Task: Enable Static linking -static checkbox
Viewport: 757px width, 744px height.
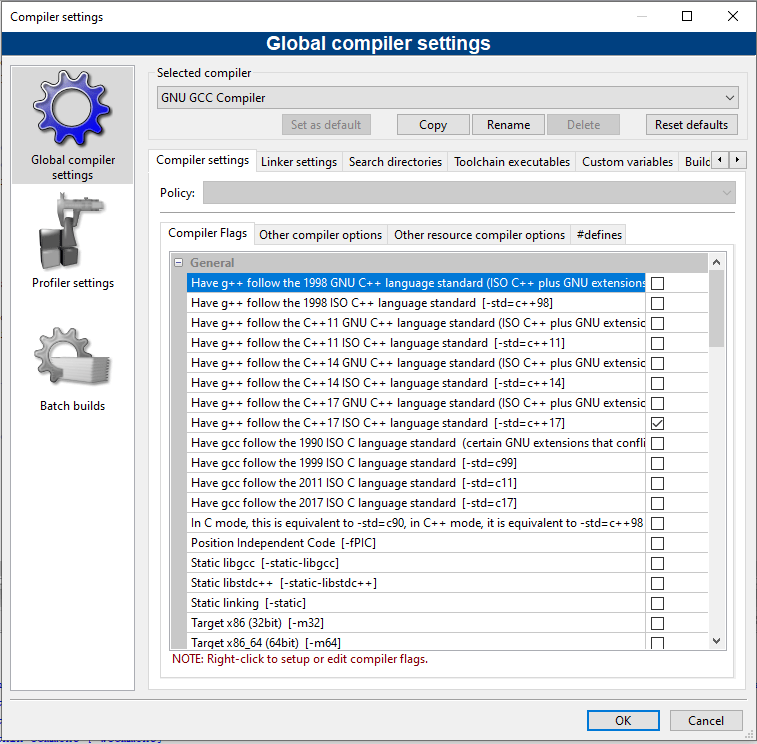Action: [x=657, y=604]
